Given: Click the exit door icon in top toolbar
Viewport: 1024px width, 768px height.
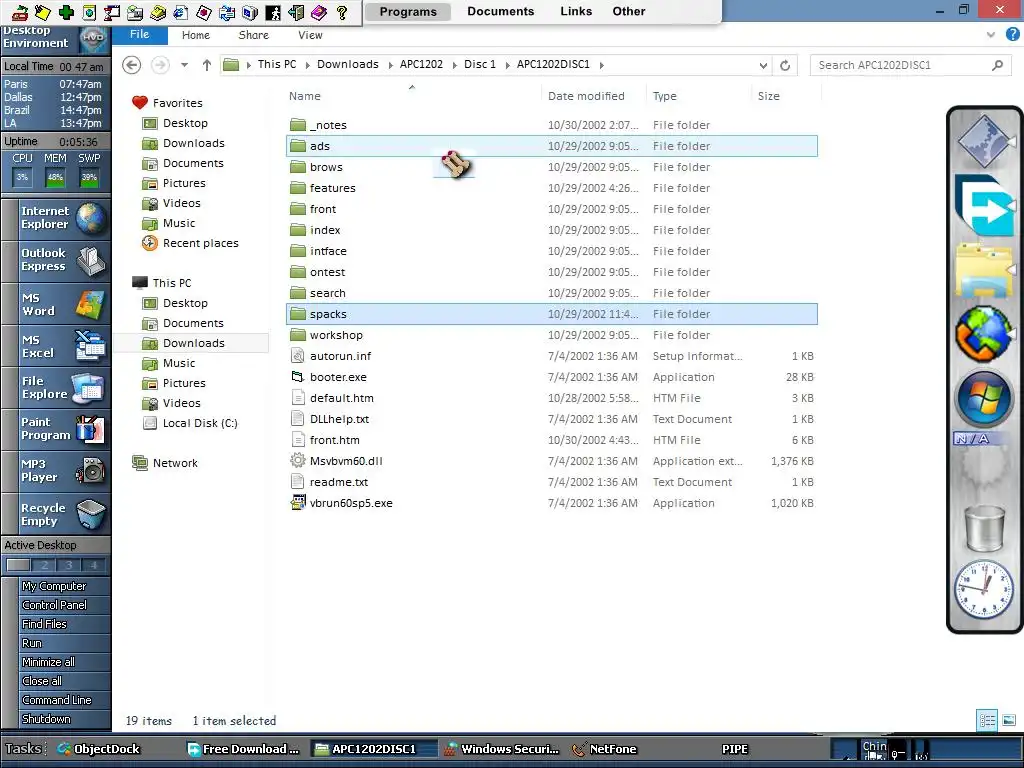Looking at the screenshot, I should (296, 12).
